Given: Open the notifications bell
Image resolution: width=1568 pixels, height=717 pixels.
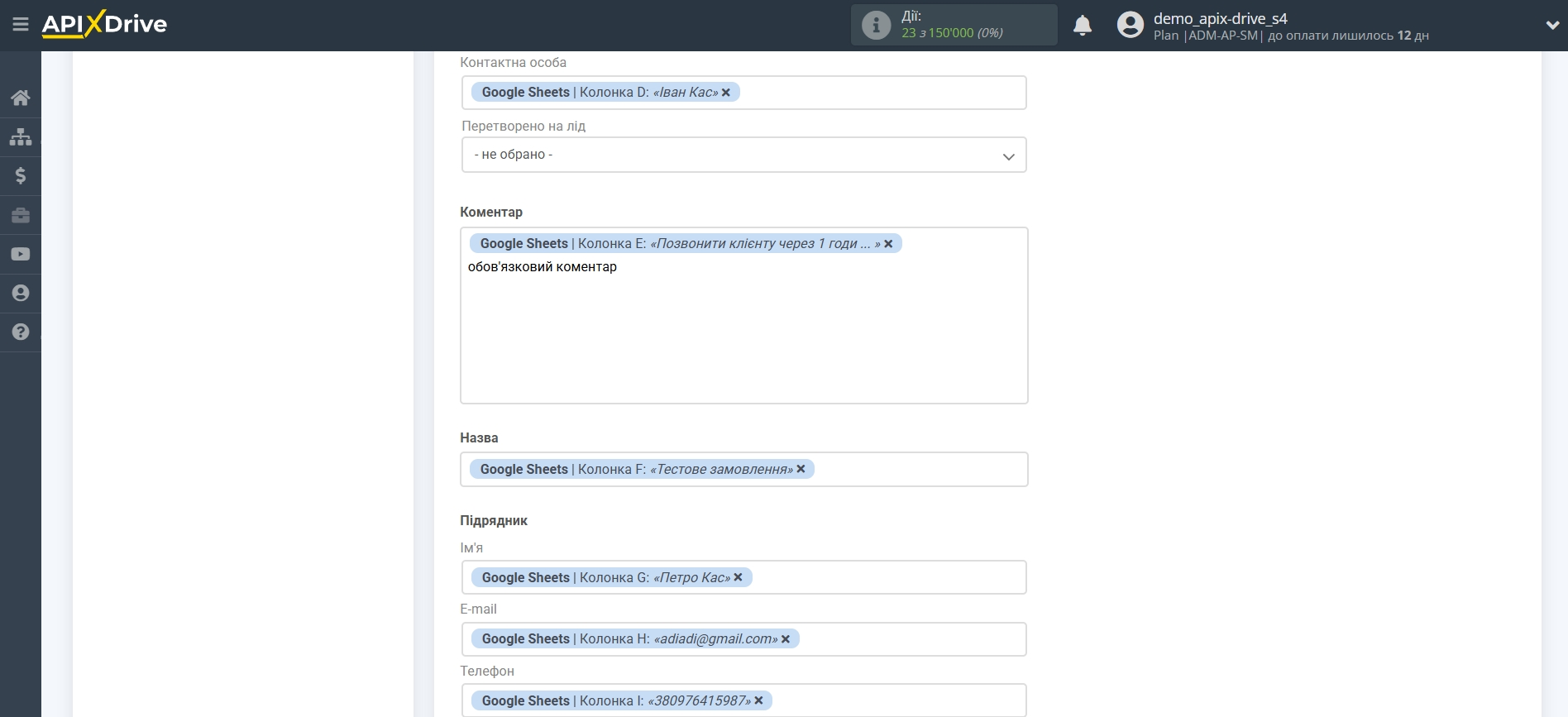Looking at the screenshot, I should (1083, 26).
